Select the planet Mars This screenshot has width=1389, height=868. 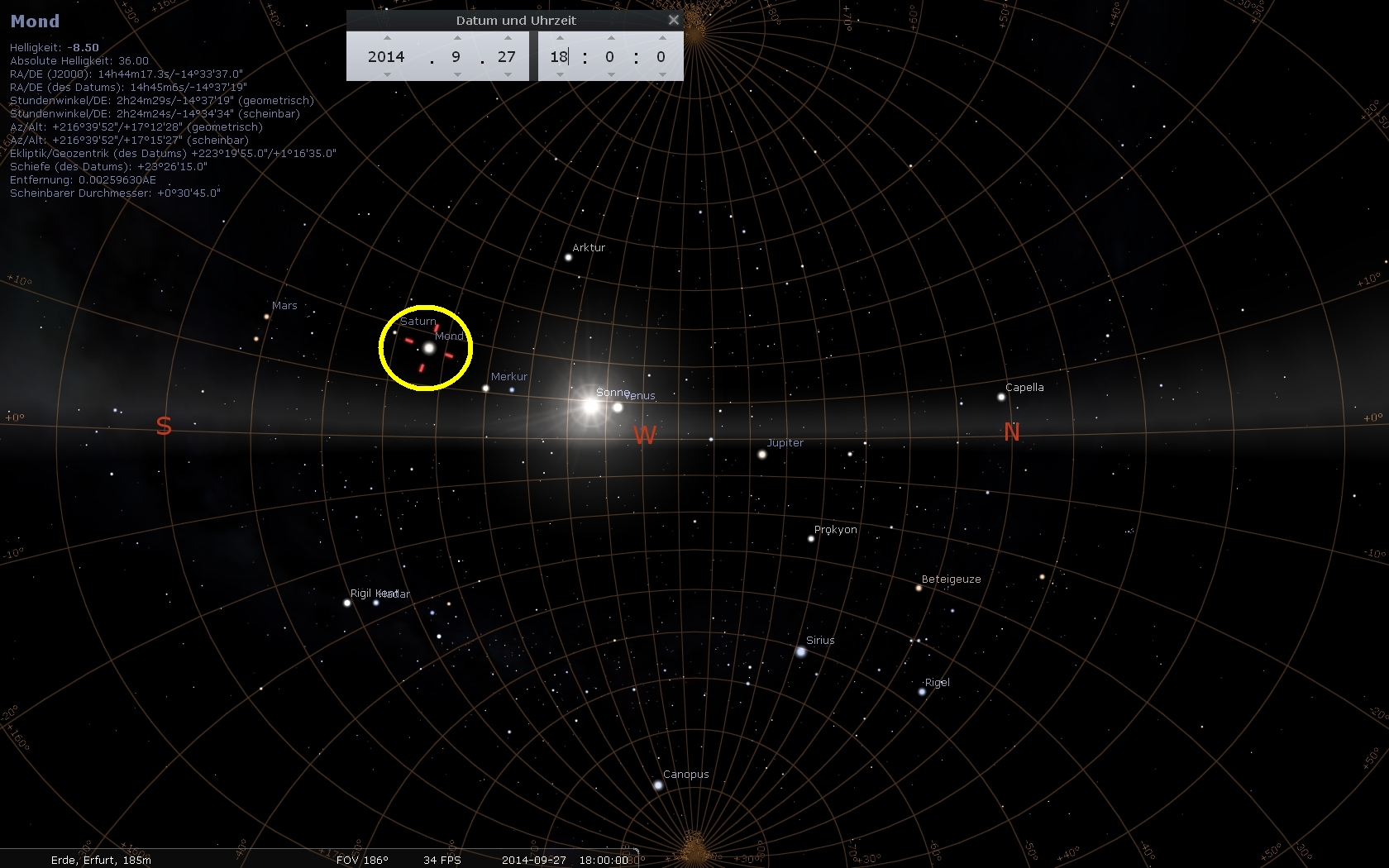266,317
